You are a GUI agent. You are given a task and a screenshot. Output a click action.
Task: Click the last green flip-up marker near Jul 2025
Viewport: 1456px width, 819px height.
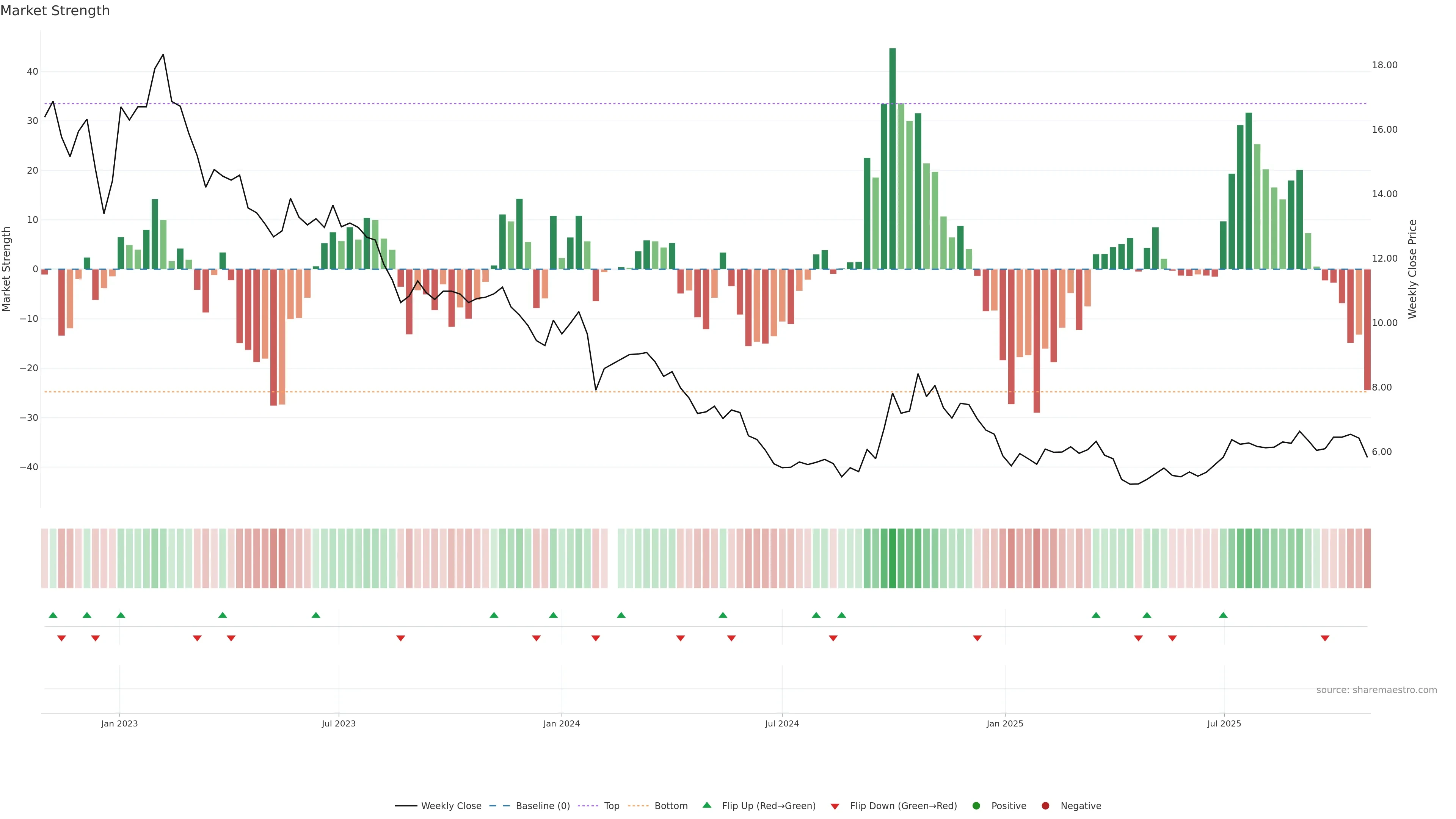(x=1223, y=615)
